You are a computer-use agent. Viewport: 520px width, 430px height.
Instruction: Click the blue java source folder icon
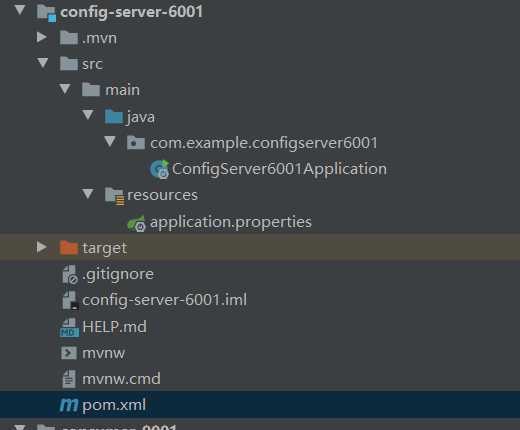tap(114, 117)
